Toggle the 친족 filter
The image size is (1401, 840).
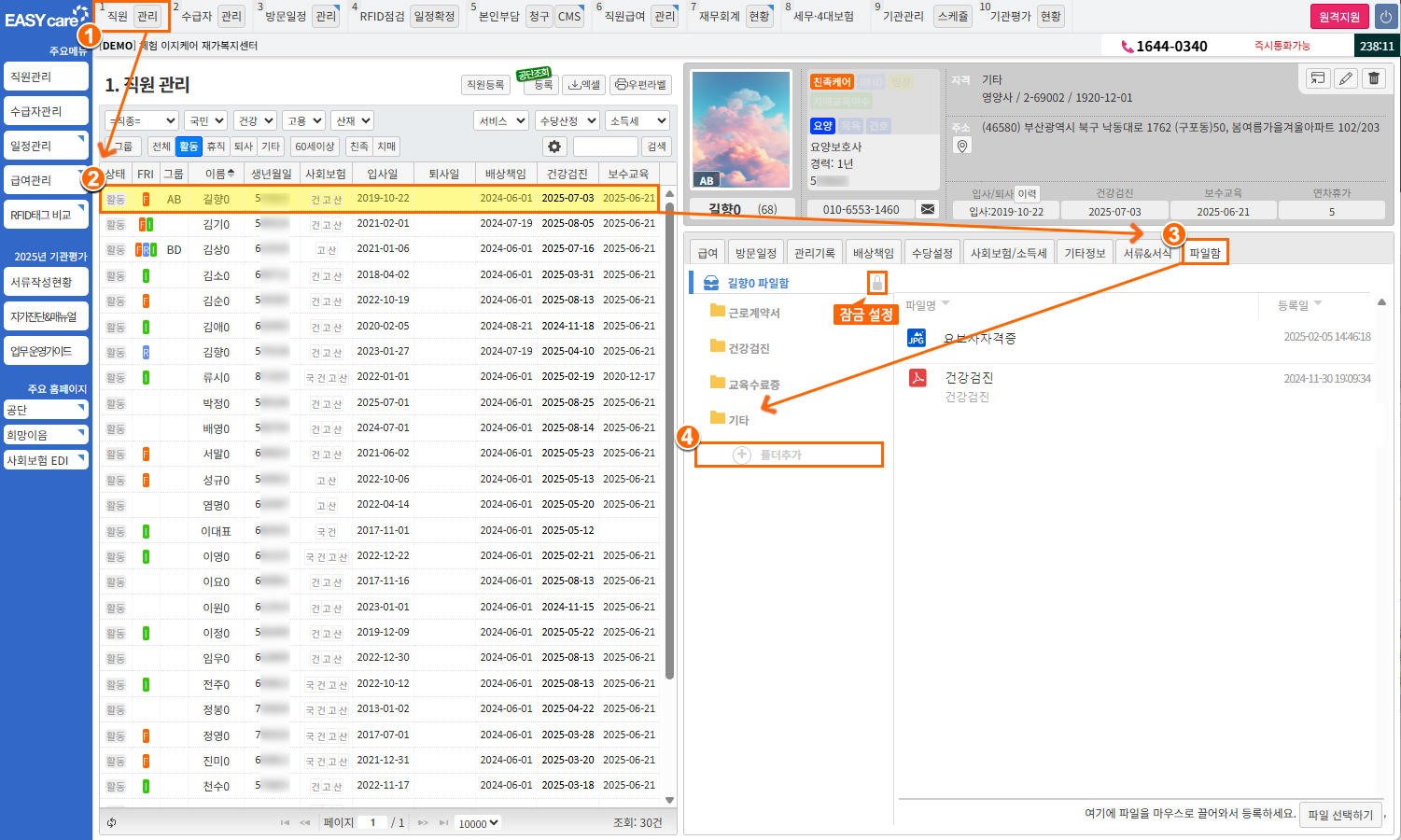(x=359, y=147)
